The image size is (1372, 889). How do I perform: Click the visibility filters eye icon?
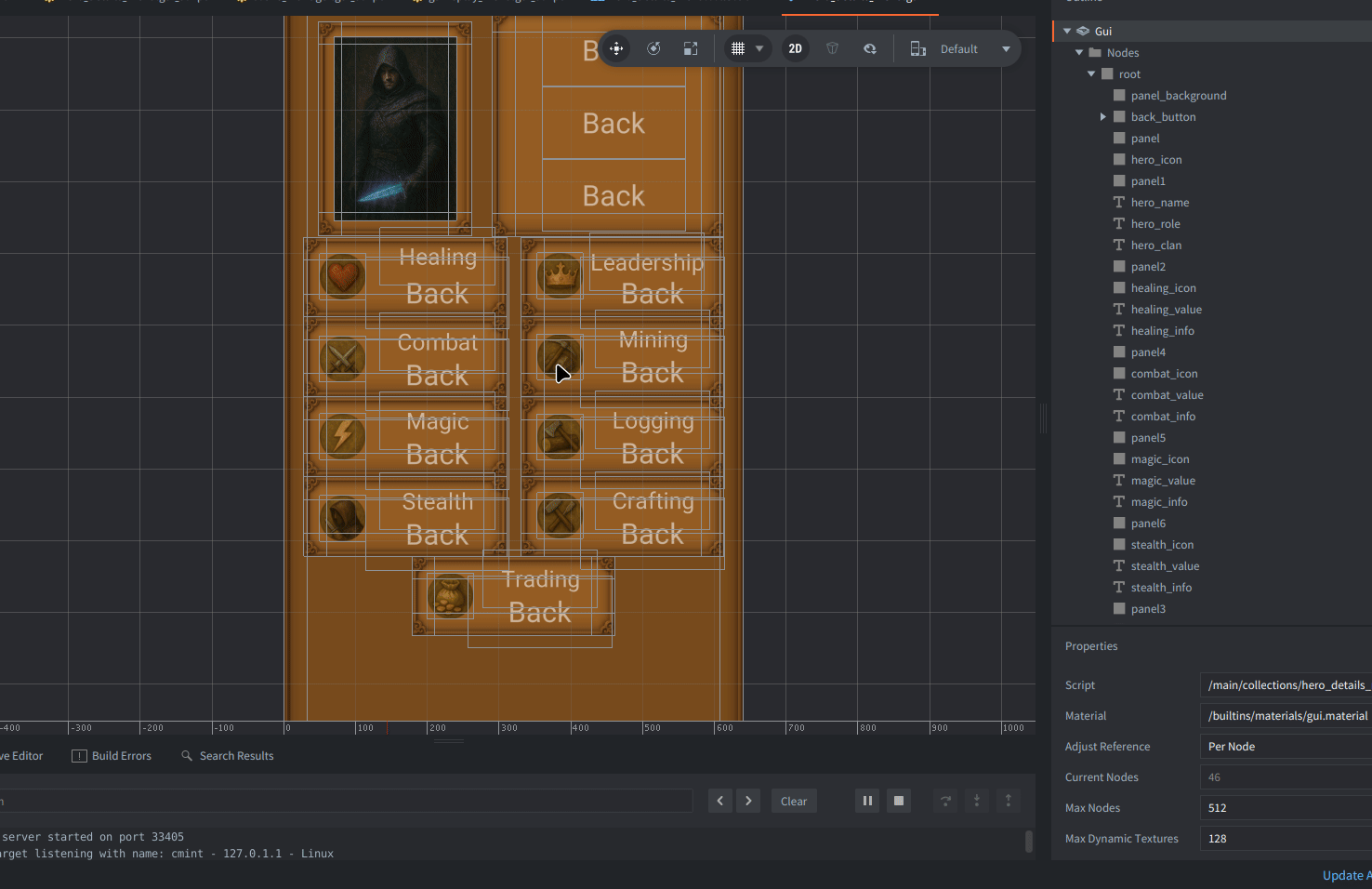pyautogui.click(x=870, y=48)
